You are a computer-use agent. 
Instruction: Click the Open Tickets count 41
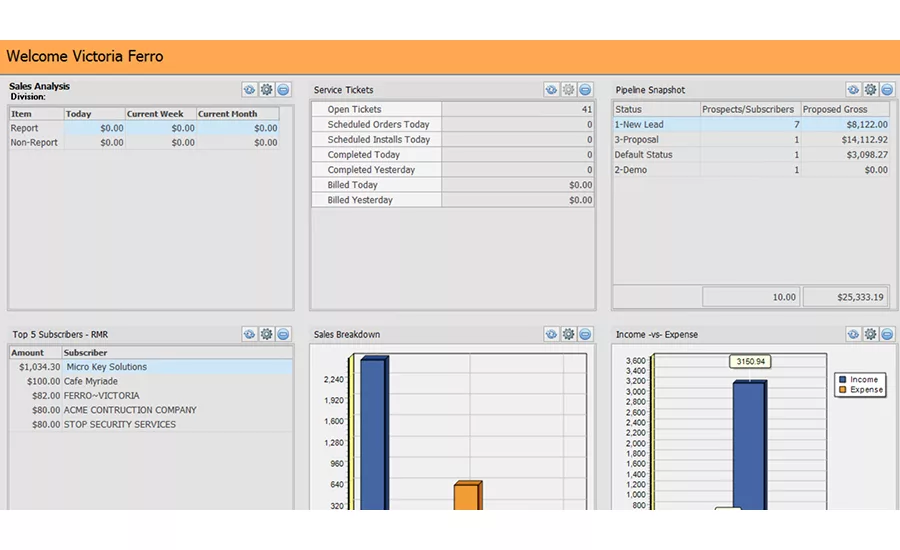pos(587,109)
